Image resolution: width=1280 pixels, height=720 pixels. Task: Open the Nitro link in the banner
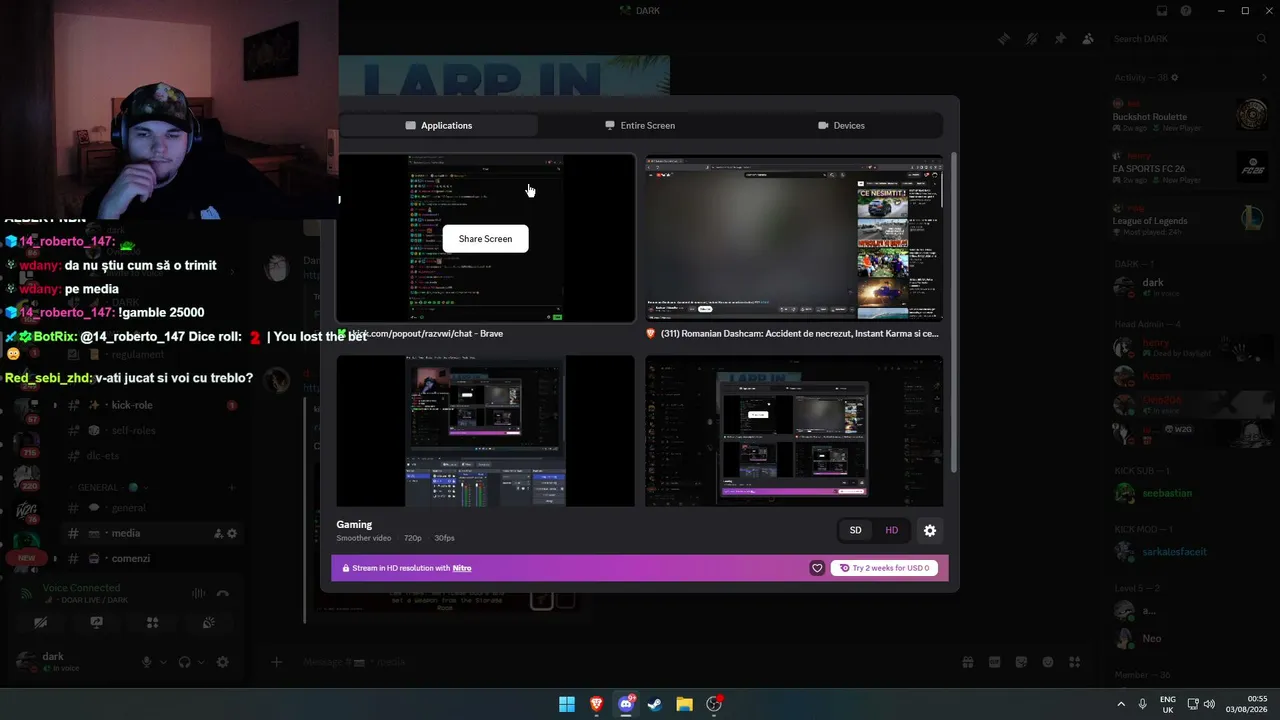coord(462,568)
